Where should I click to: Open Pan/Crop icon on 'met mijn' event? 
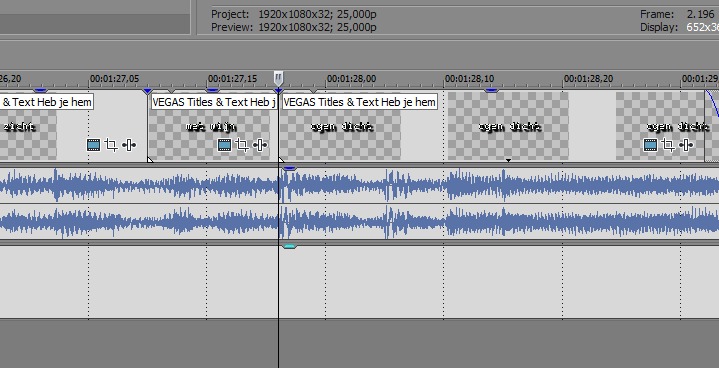click(x=242, y=145)
